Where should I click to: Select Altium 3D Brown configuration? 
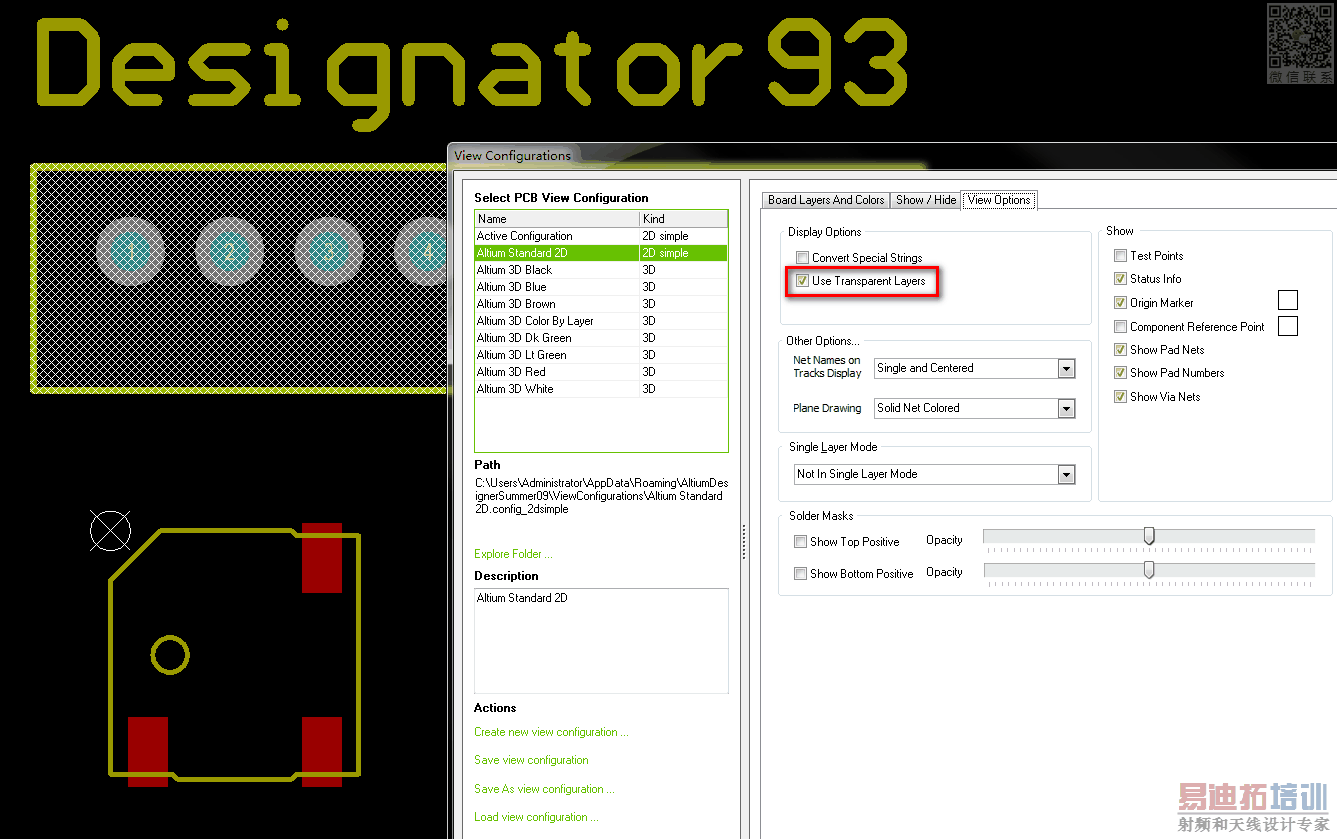601,304
